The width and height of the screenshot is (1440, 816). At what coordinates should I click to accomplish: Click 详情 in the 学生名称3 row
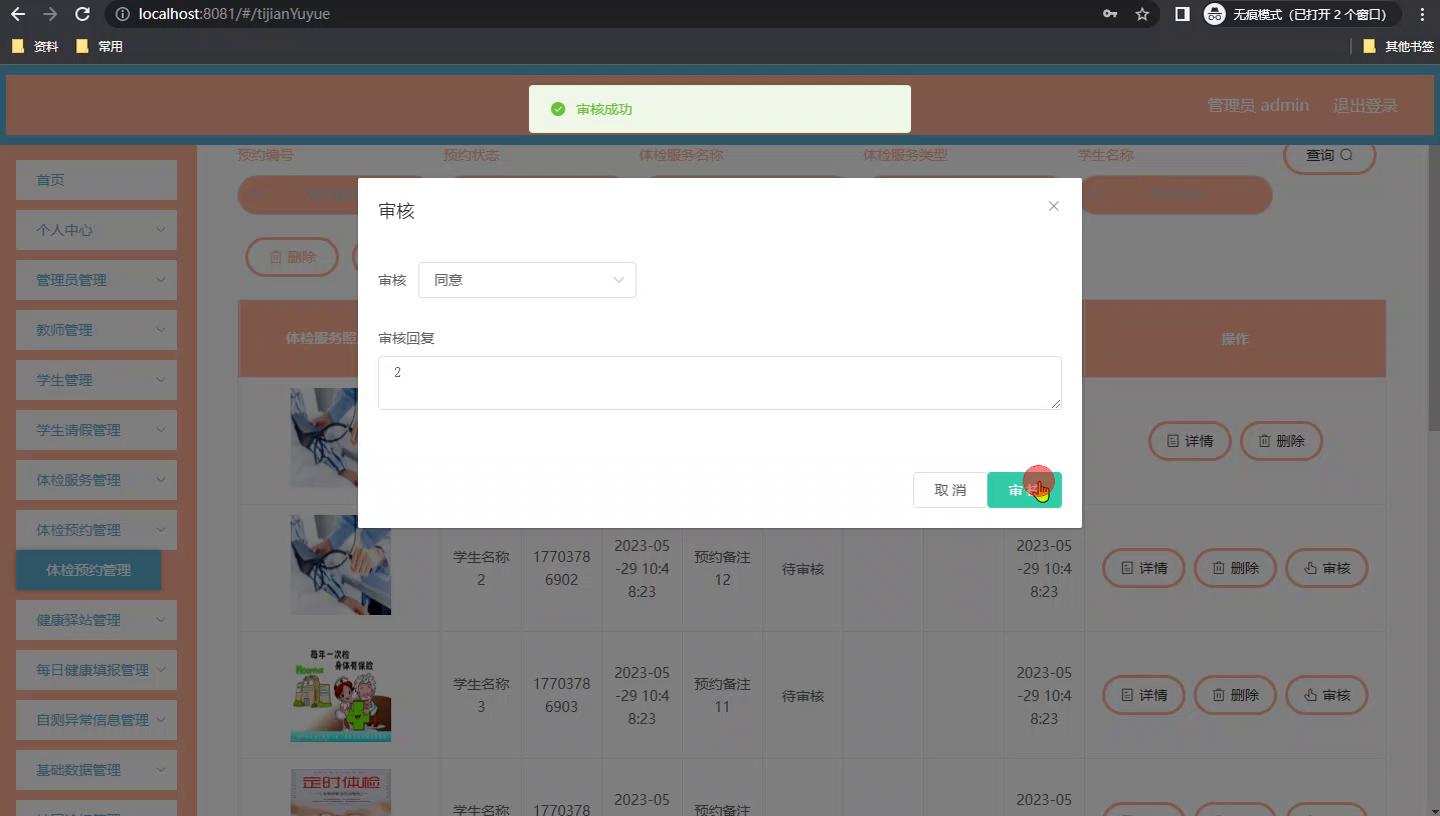click(x=1143, y=695)
